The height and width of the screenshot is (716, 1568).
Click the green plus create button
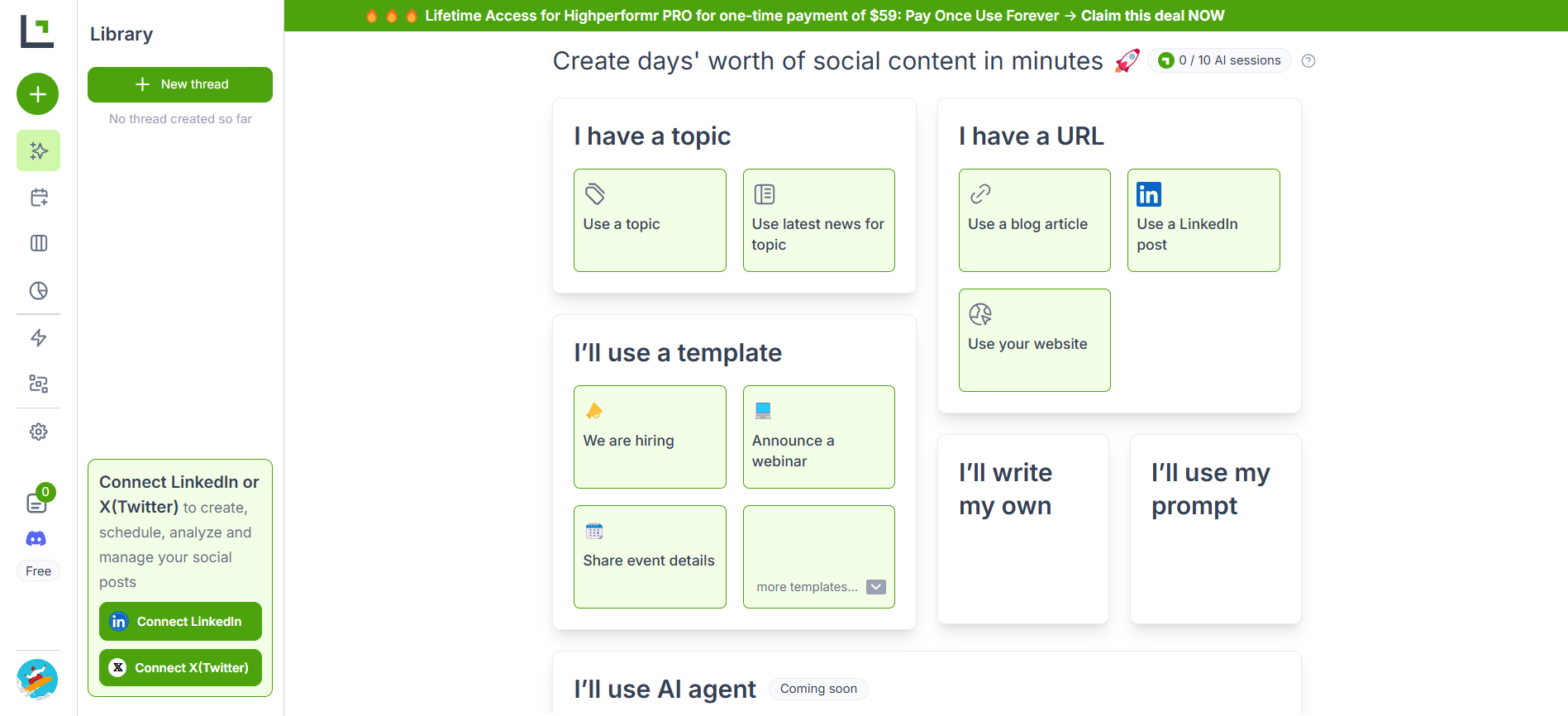click(38, 94)
